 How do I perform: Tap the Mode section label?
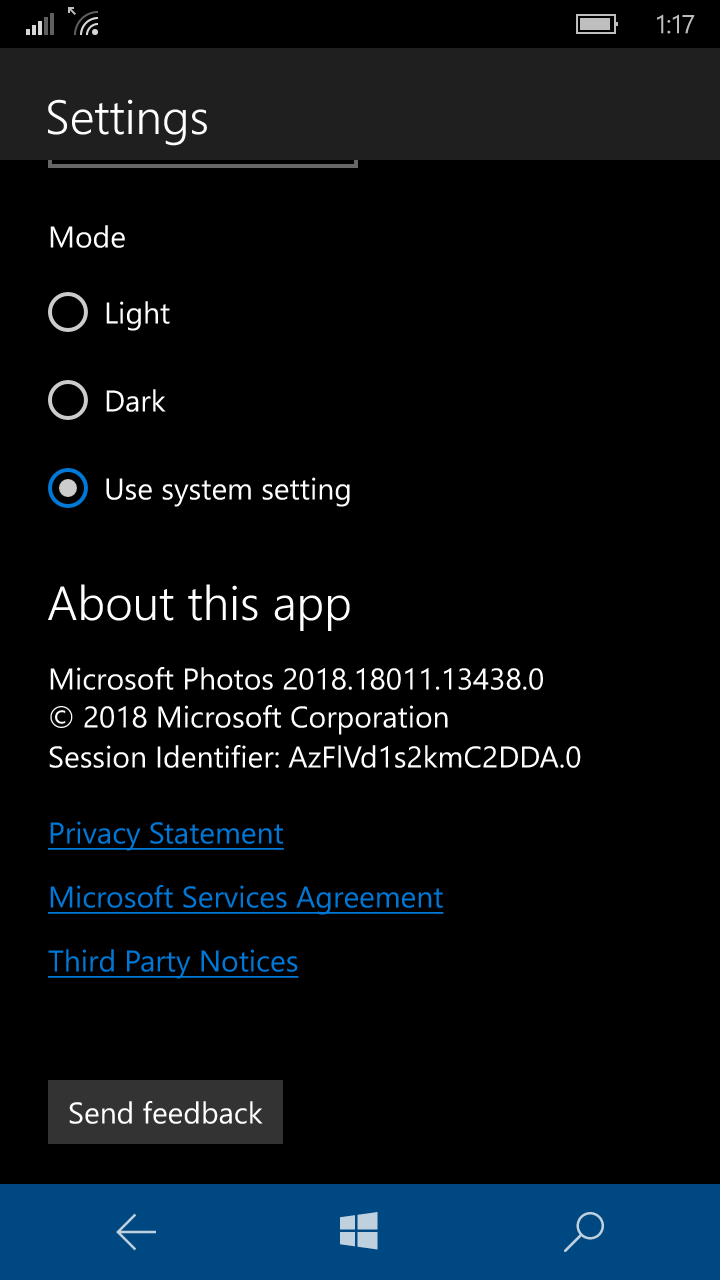click(x=87, y=237)
